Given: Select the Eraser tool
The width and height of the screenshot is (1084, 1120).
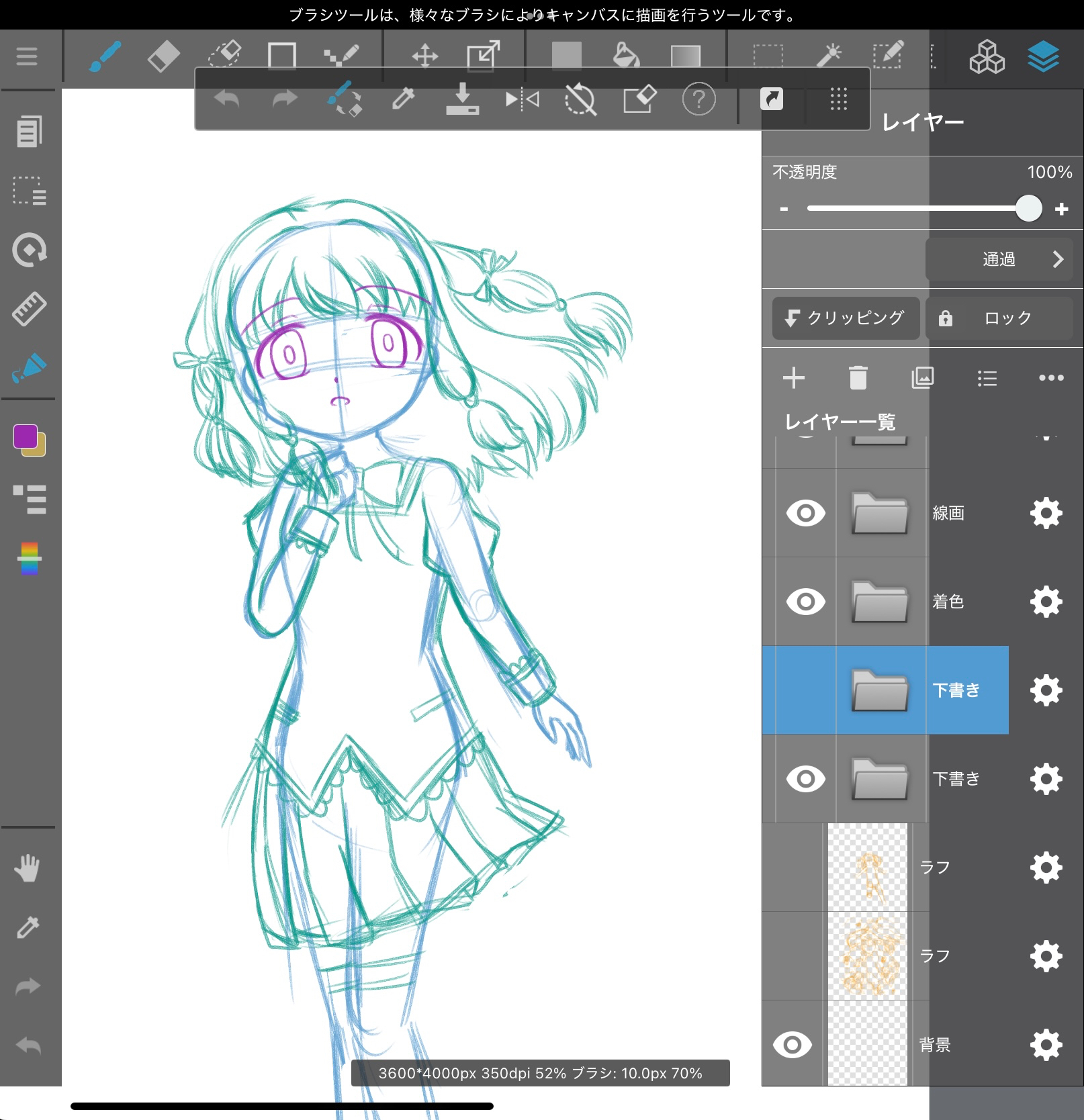Looking at the screenshot, I should coord(163,56).
